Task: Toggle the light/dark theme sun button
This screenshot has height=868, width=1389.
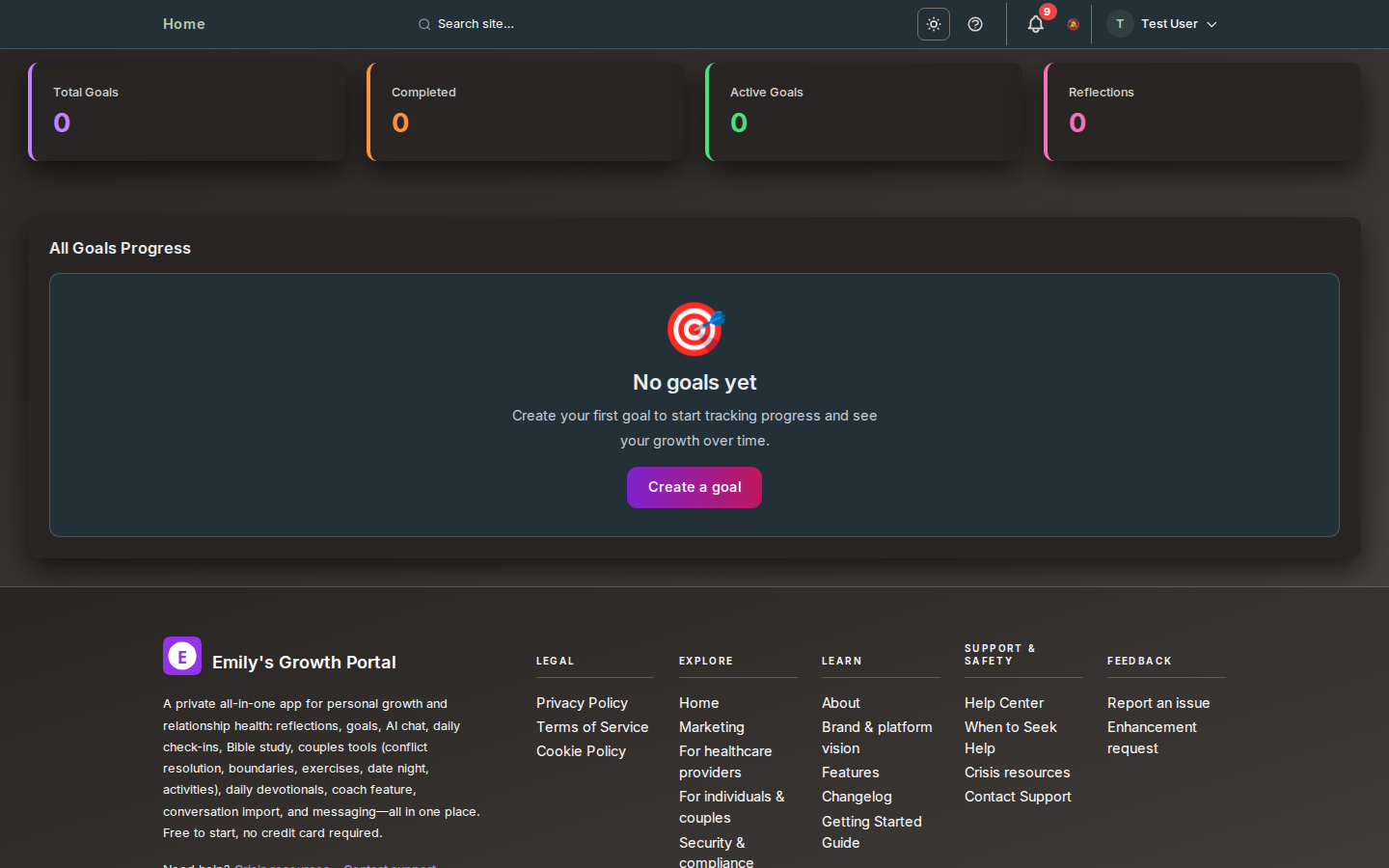Action: [933, 24]
